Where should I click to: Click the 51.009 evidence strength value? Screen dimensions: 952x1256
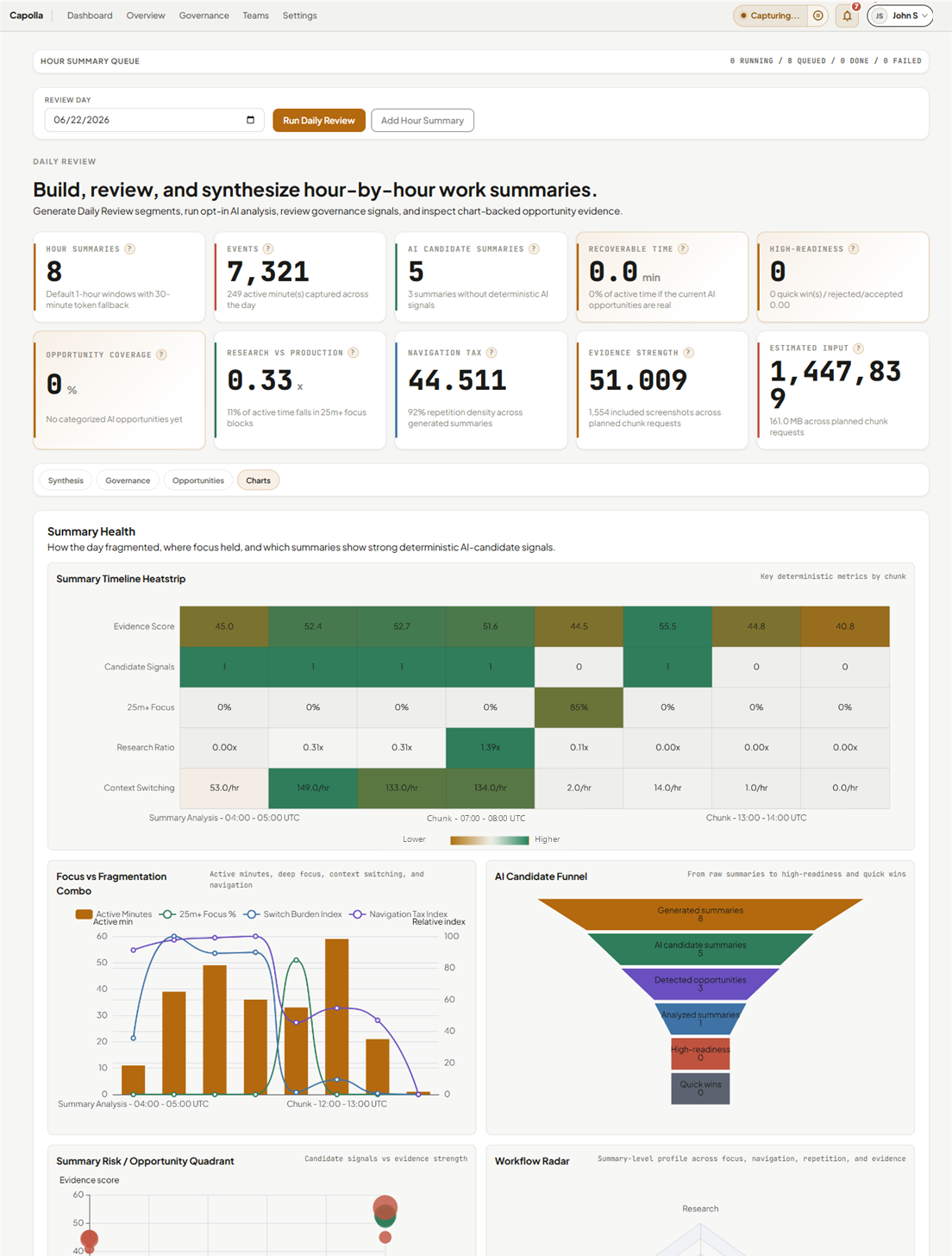(x=638, y=380)
